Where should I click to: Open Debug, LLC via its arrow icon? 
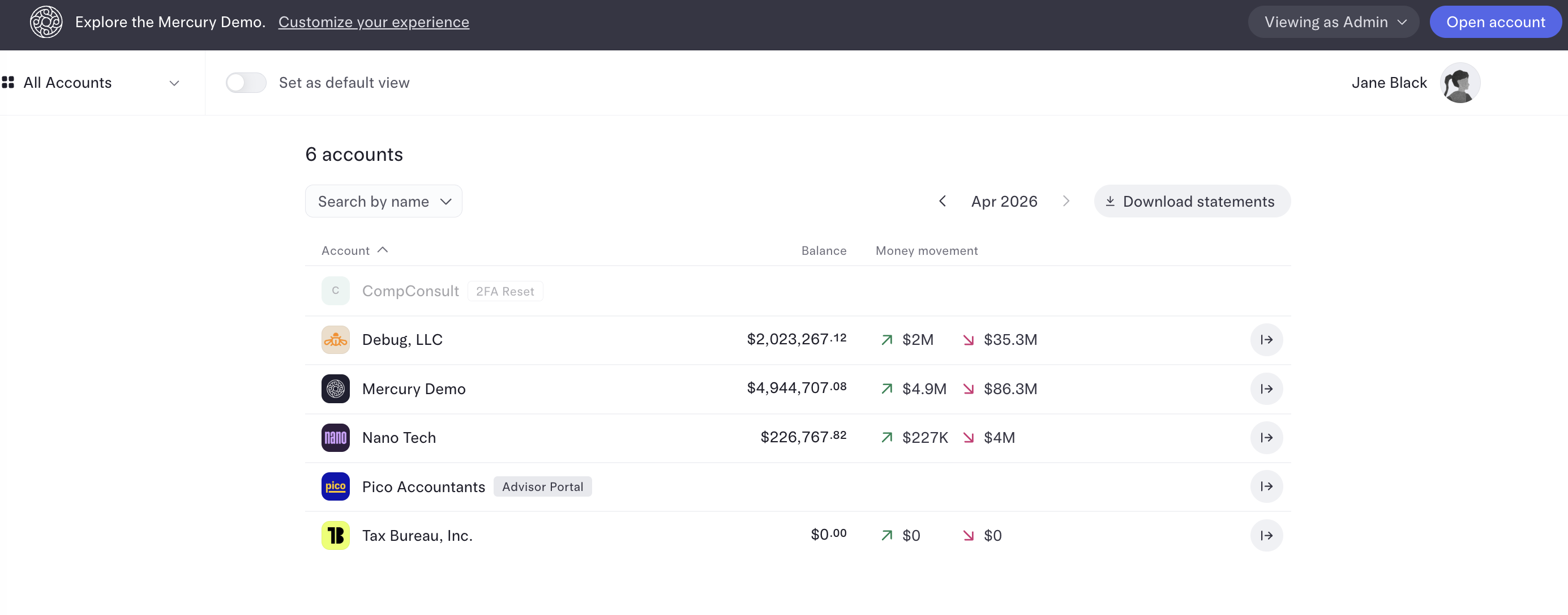pyautogui.click(x=1266, y=340)
